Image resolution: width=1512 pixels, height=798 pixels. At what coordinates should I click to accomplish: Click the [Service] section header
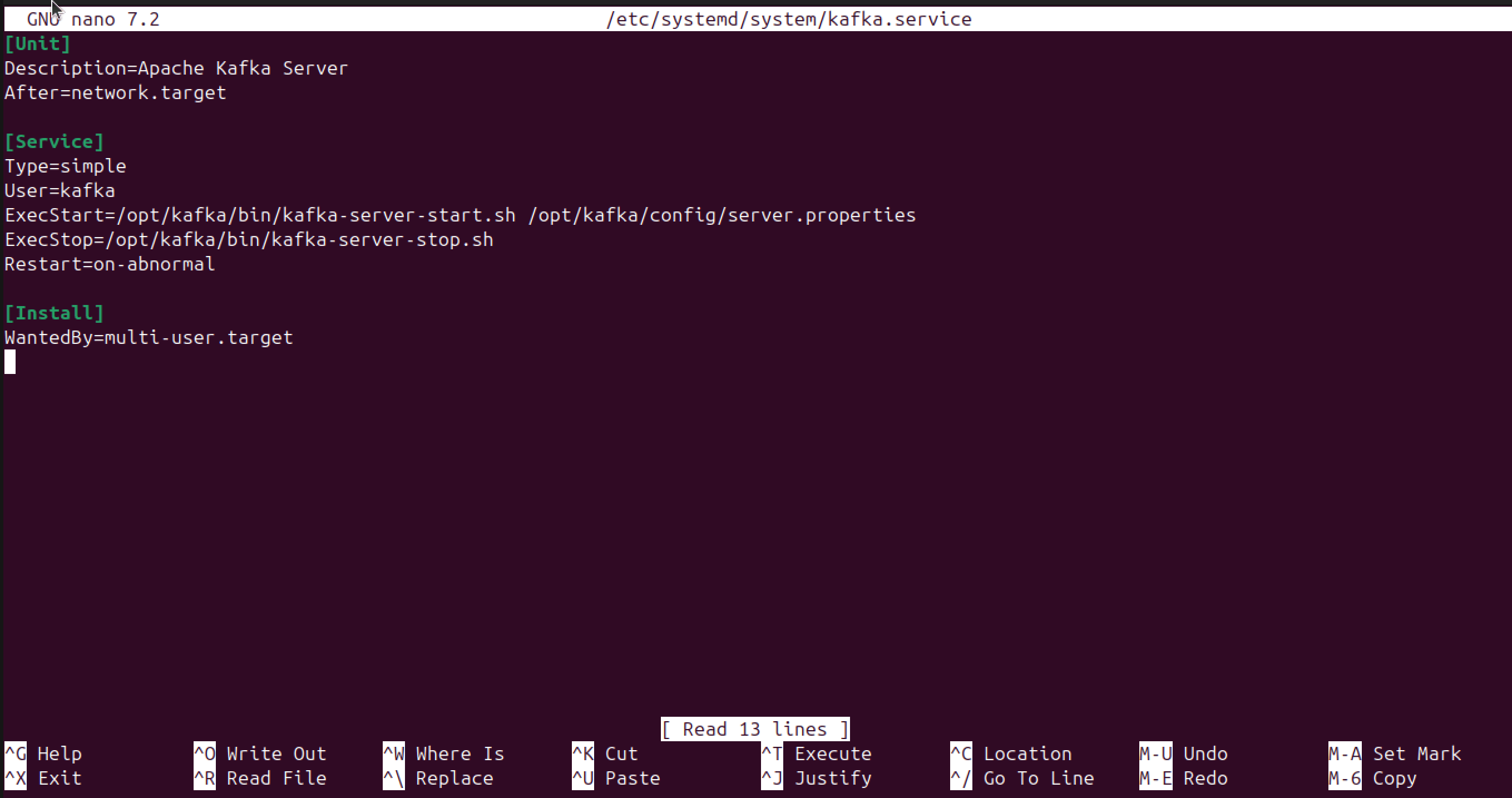pyautogui.click(x=54, y=141)
